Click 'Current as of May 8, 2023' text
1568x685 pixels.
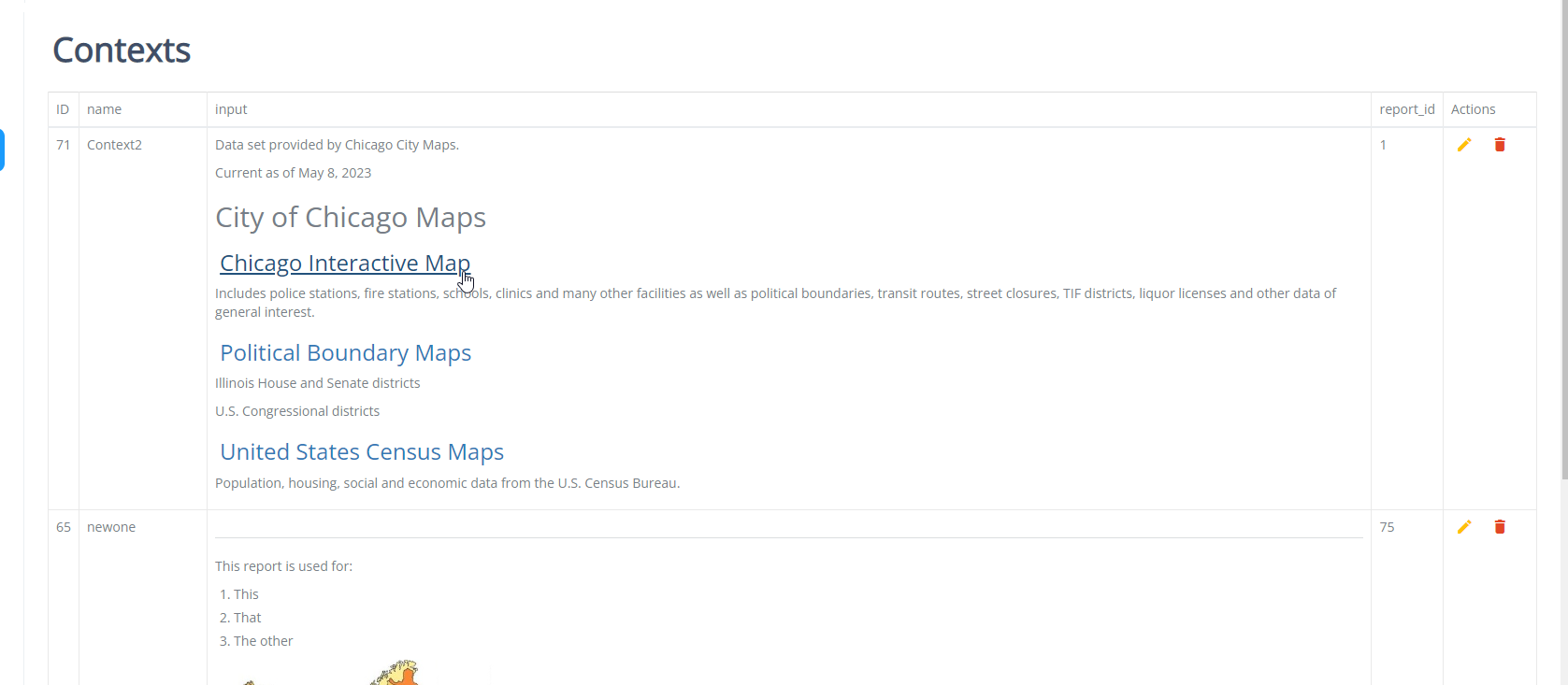[293, 173]
